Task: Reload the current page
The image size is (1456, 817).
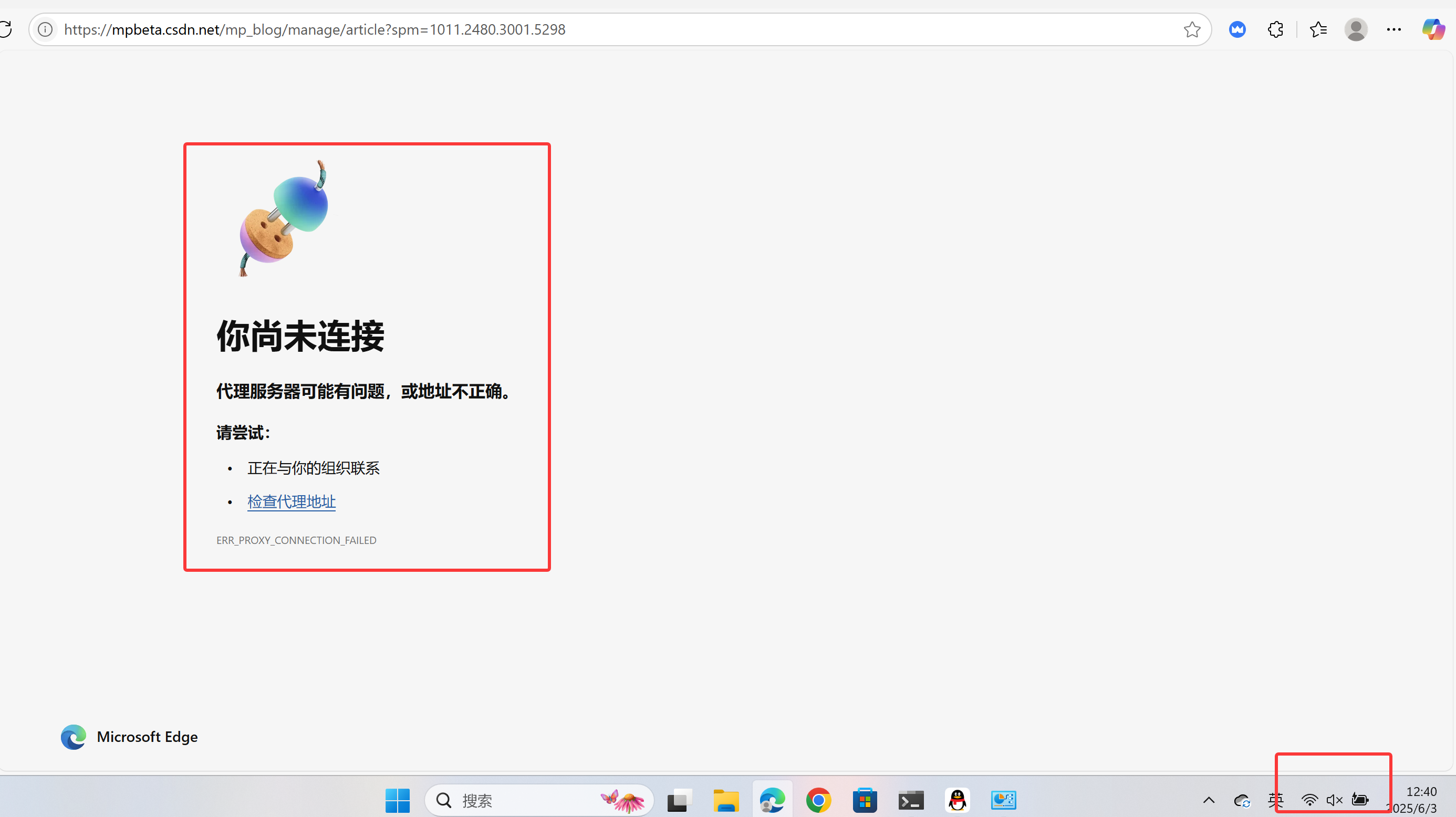Action: (6, 29)
